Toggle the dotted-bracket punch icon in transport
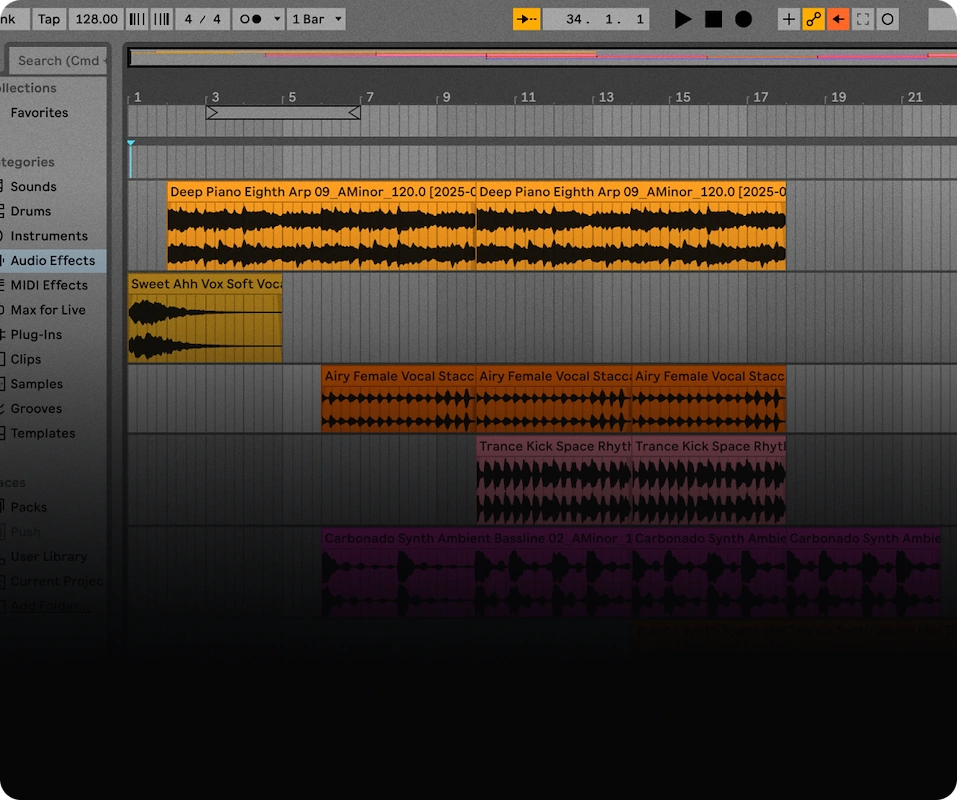Image resolution: width=957 pixels, height=800 pixels. point(862,18)
